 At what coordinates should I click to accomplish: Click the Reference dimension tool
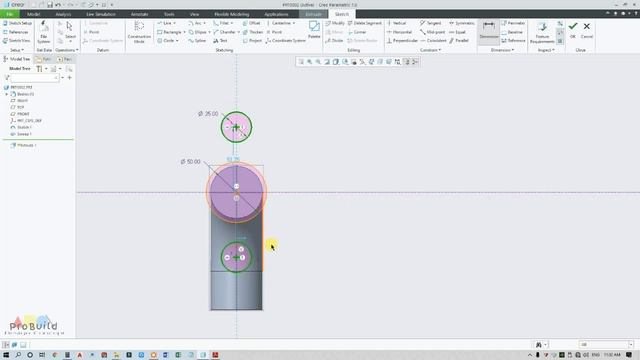click(x=513, y=40)
